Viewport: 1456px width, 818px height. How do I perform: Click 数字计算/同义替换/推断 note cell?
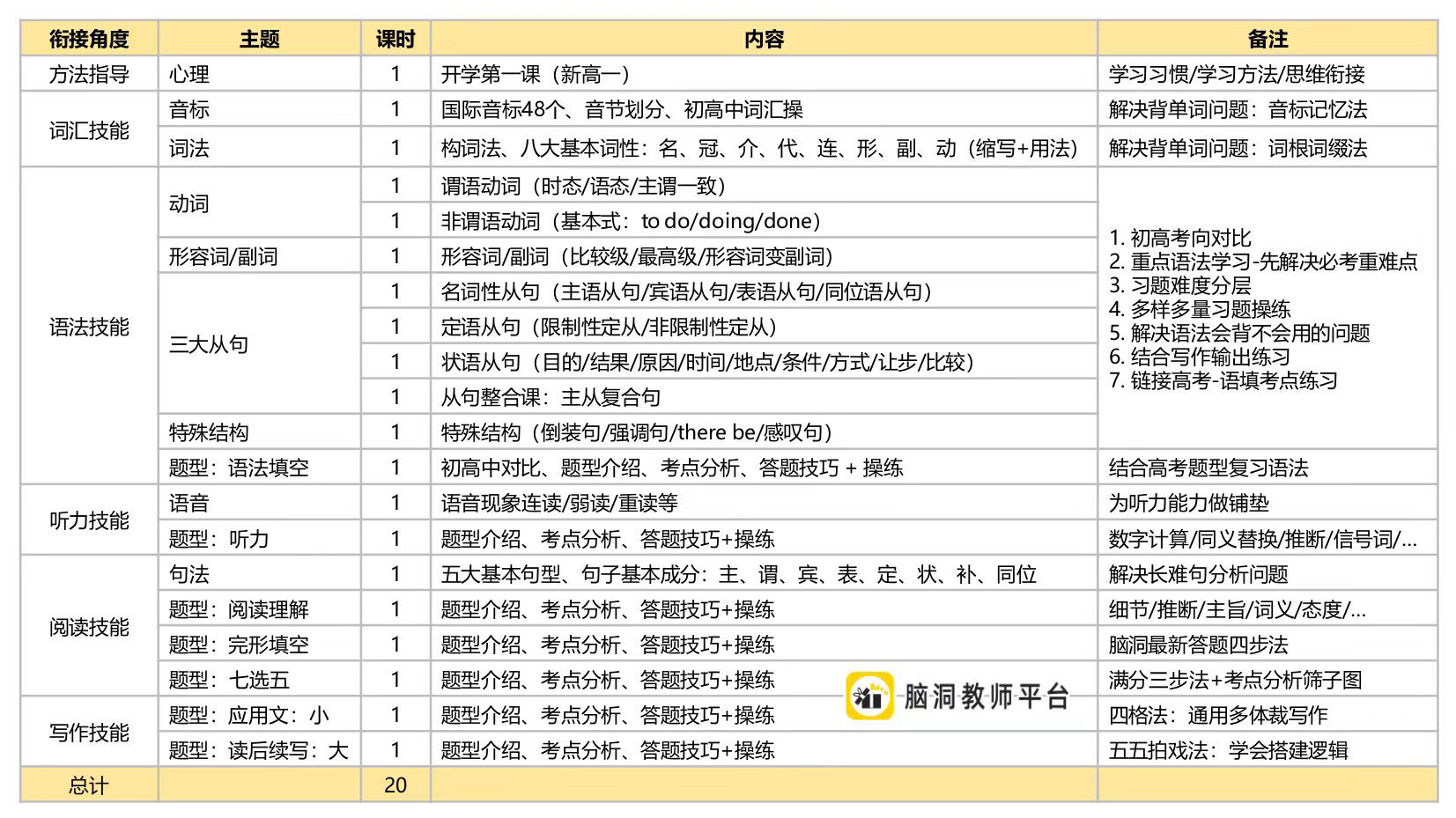click(x=1268, y=537)
